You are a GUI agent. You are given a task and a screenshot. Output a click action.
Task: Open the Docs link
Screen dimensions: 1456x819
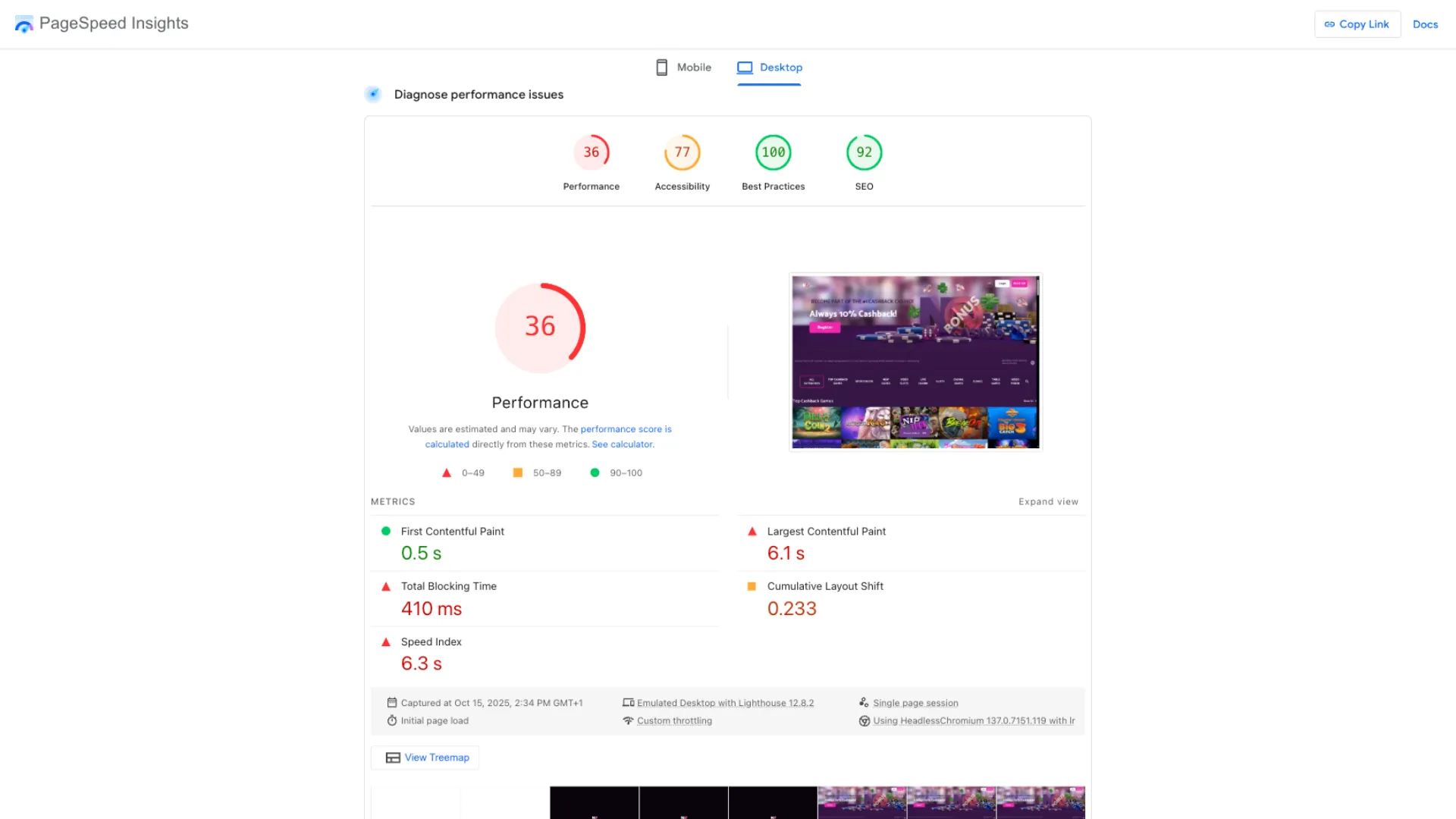[1425, 24]
